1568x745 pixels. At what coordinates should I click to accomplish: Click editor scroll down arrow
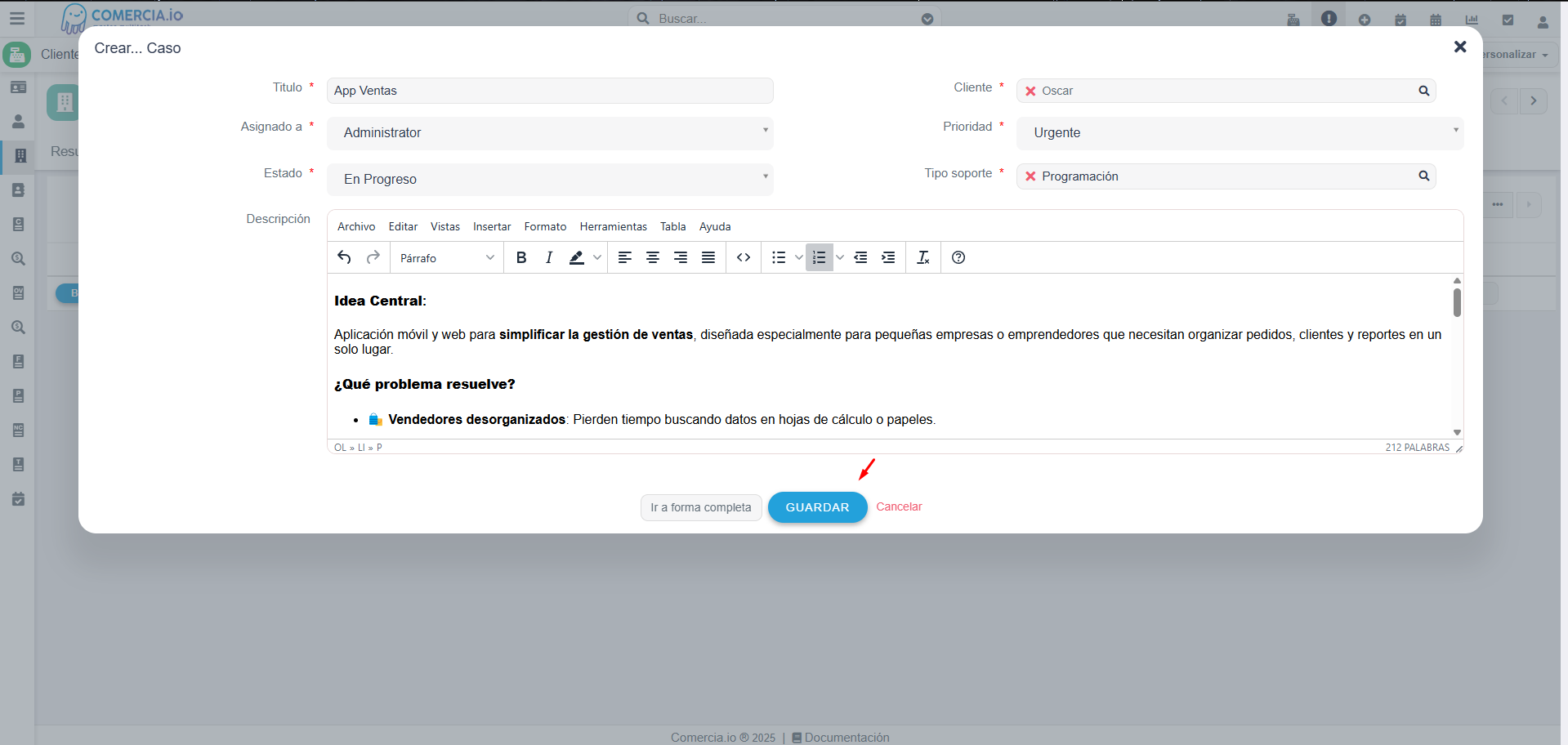tap(1457, 433)
